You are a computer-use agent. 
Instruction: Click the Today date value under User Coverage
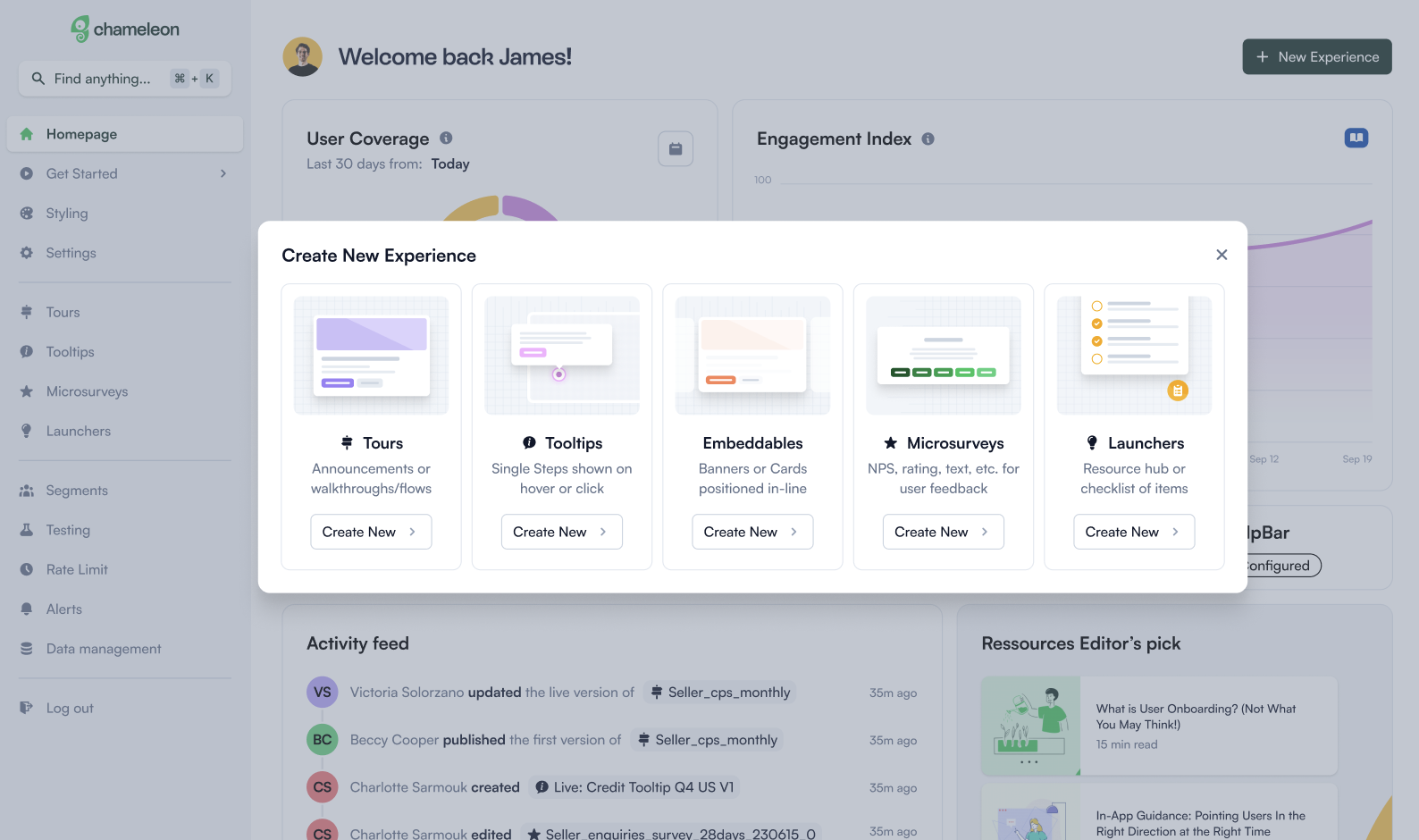point(450,164)
